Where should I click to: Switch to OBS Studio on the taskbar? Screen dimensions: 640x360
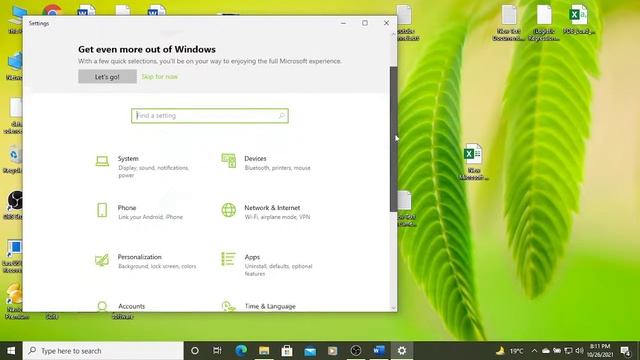356,351
